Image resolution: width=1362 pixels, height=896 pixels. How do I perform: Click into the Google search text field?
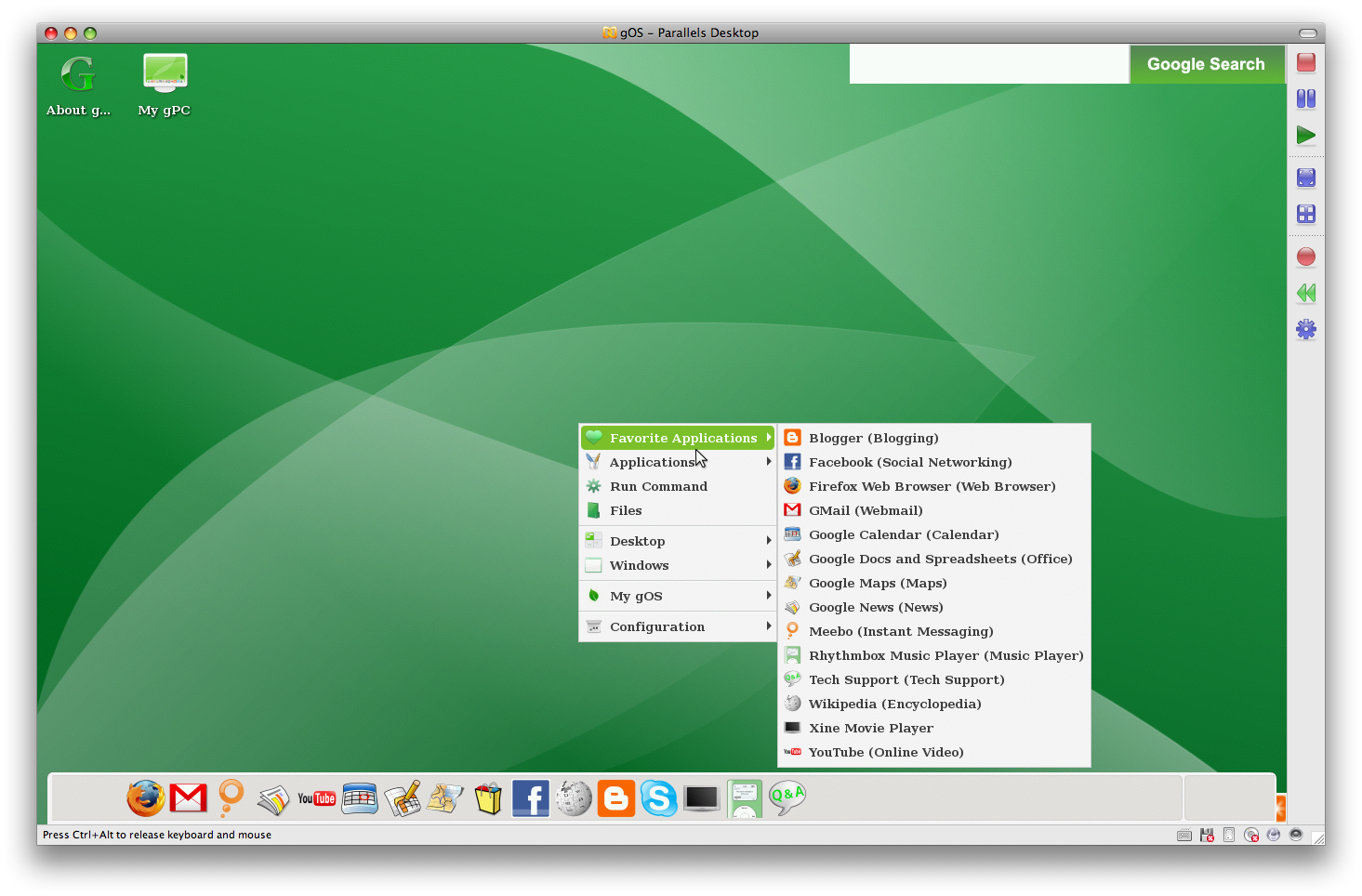[x=989, y=64]
